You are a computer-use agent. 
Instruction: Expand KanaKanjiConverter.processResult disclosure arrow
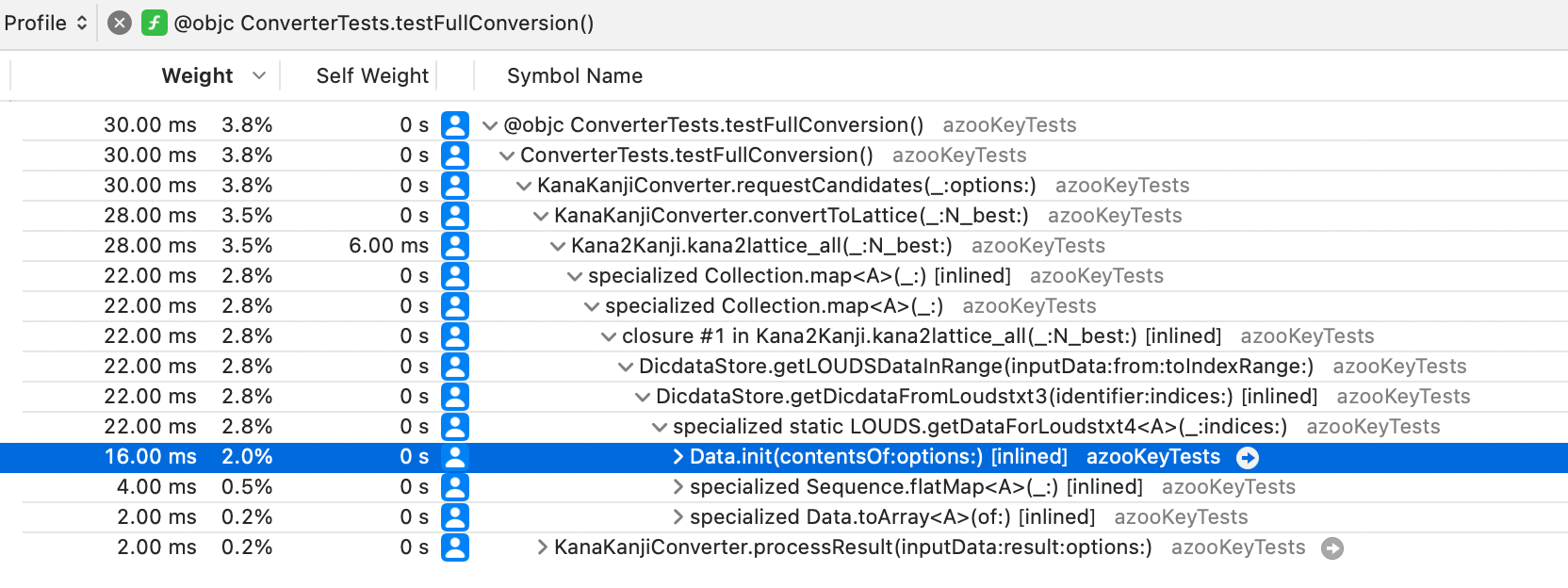(x=542, y=547)
